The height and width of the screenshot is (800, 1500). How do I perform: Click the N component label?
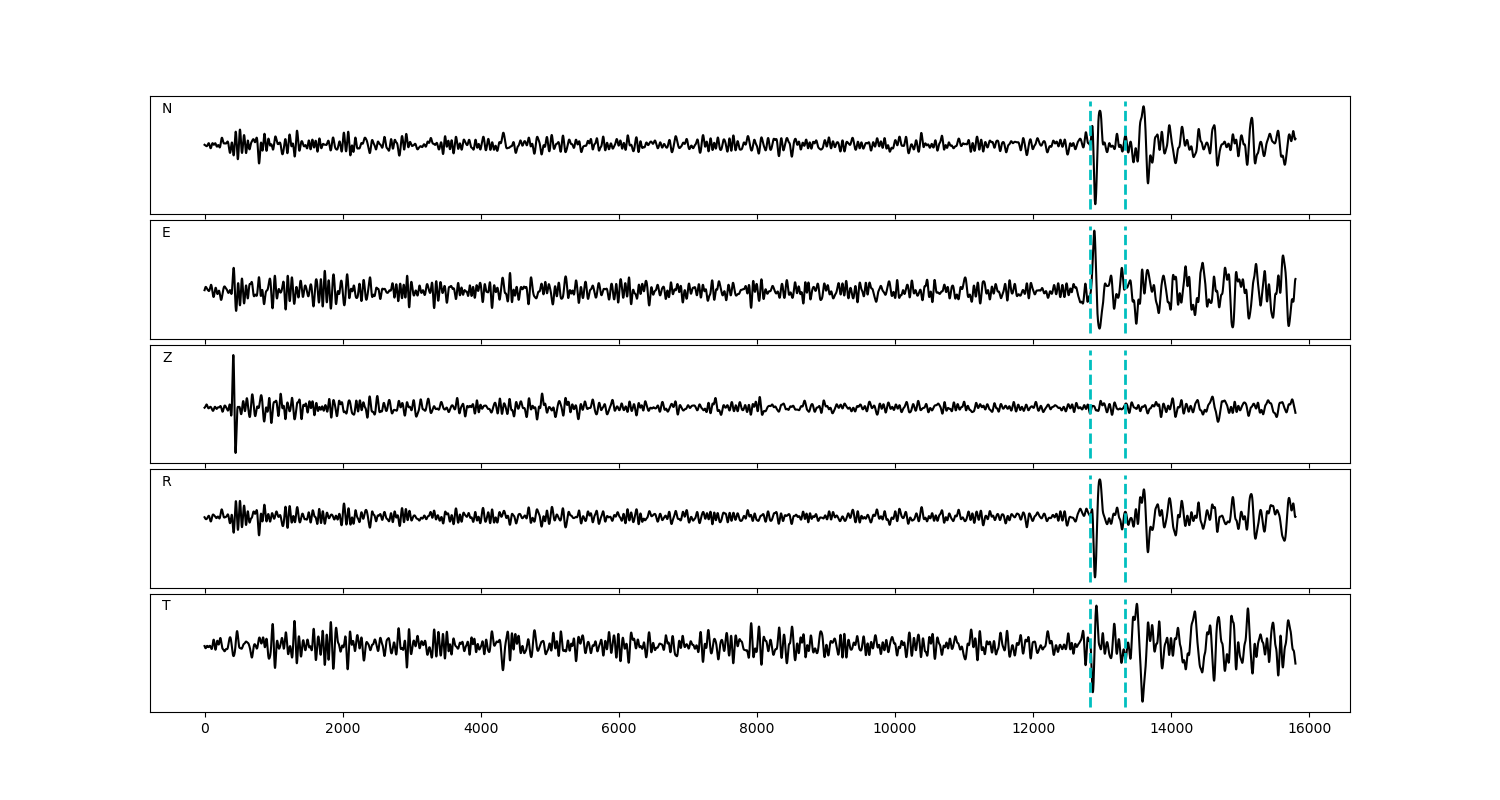(x=167, y=109)
